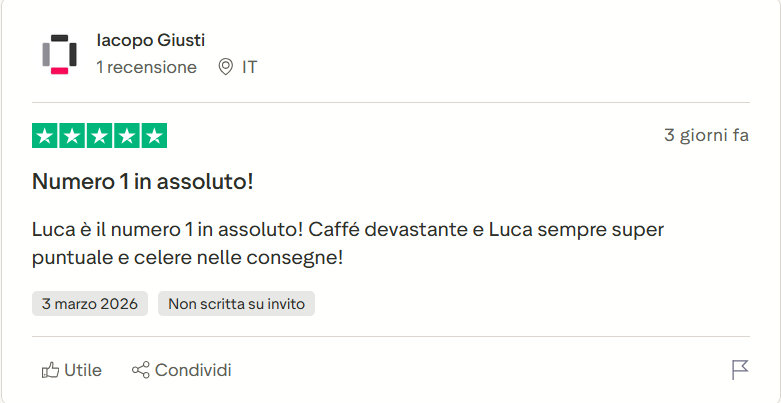Click the second green rating star

click(73, 136)
